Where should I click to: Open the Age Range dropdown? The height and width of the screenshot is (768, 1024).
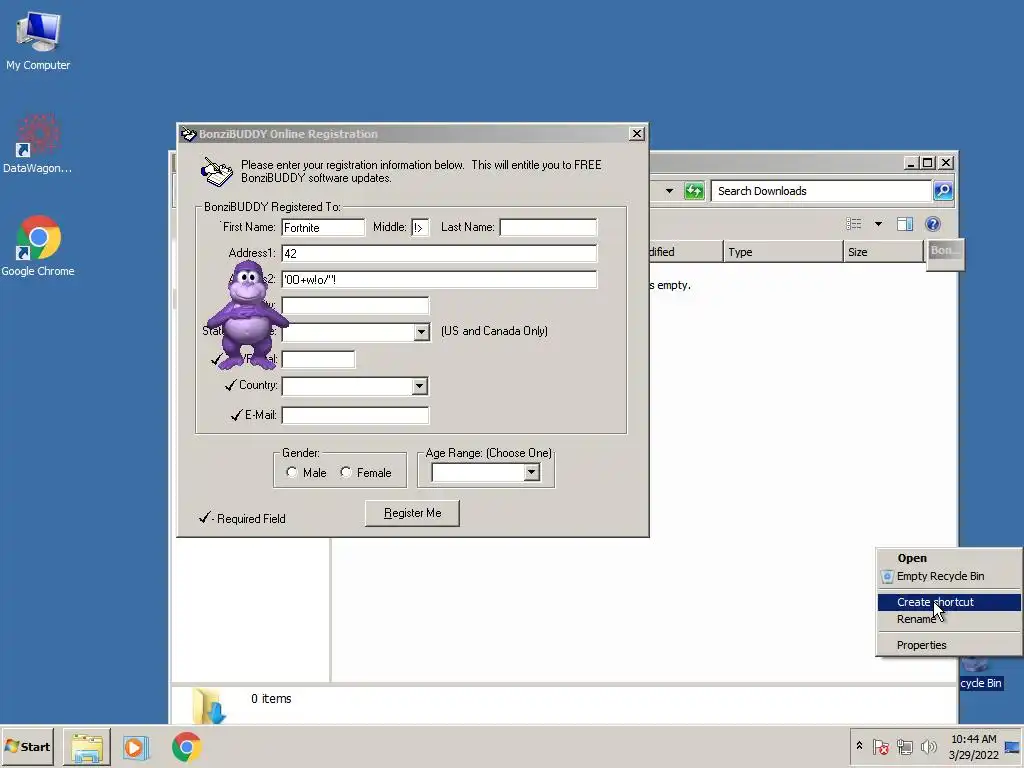point(532,472)
